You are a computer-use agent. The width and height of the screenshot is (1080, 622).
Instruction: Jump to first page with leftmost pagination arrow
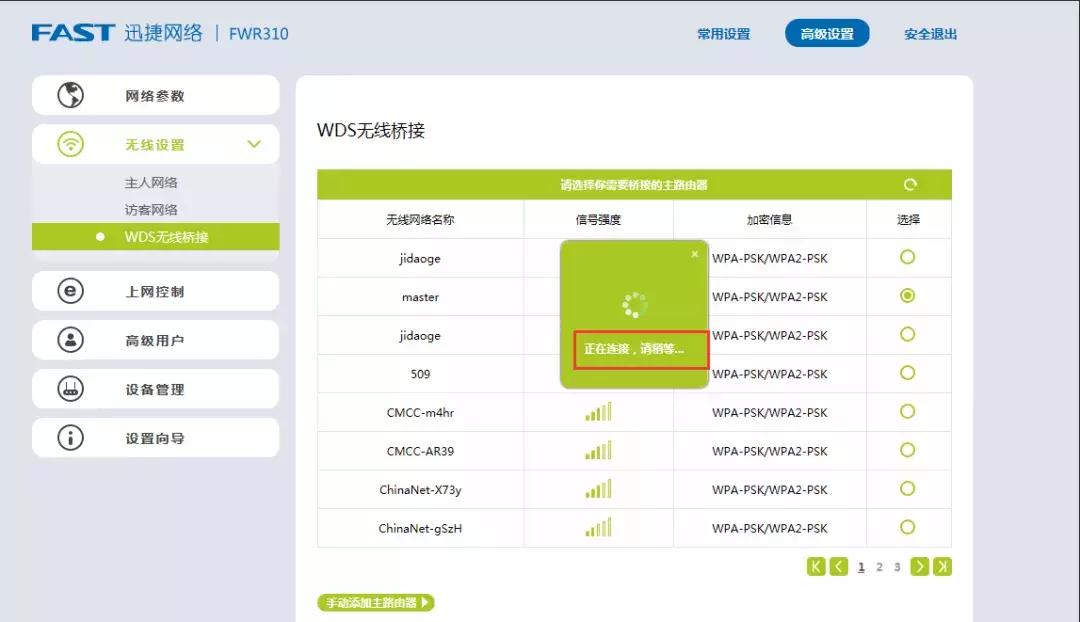pyautogui.click(x=817, y=566)
